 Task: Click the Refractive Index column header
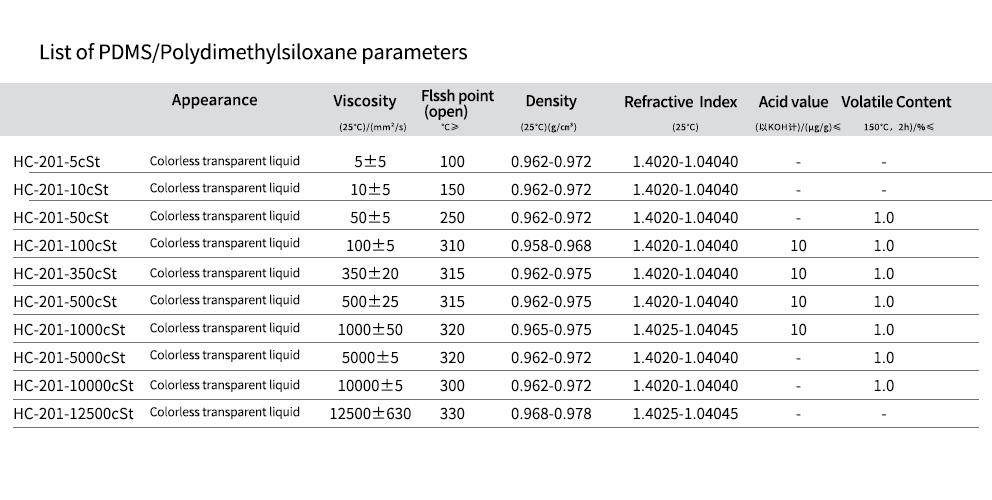click(x=680, y=102)
